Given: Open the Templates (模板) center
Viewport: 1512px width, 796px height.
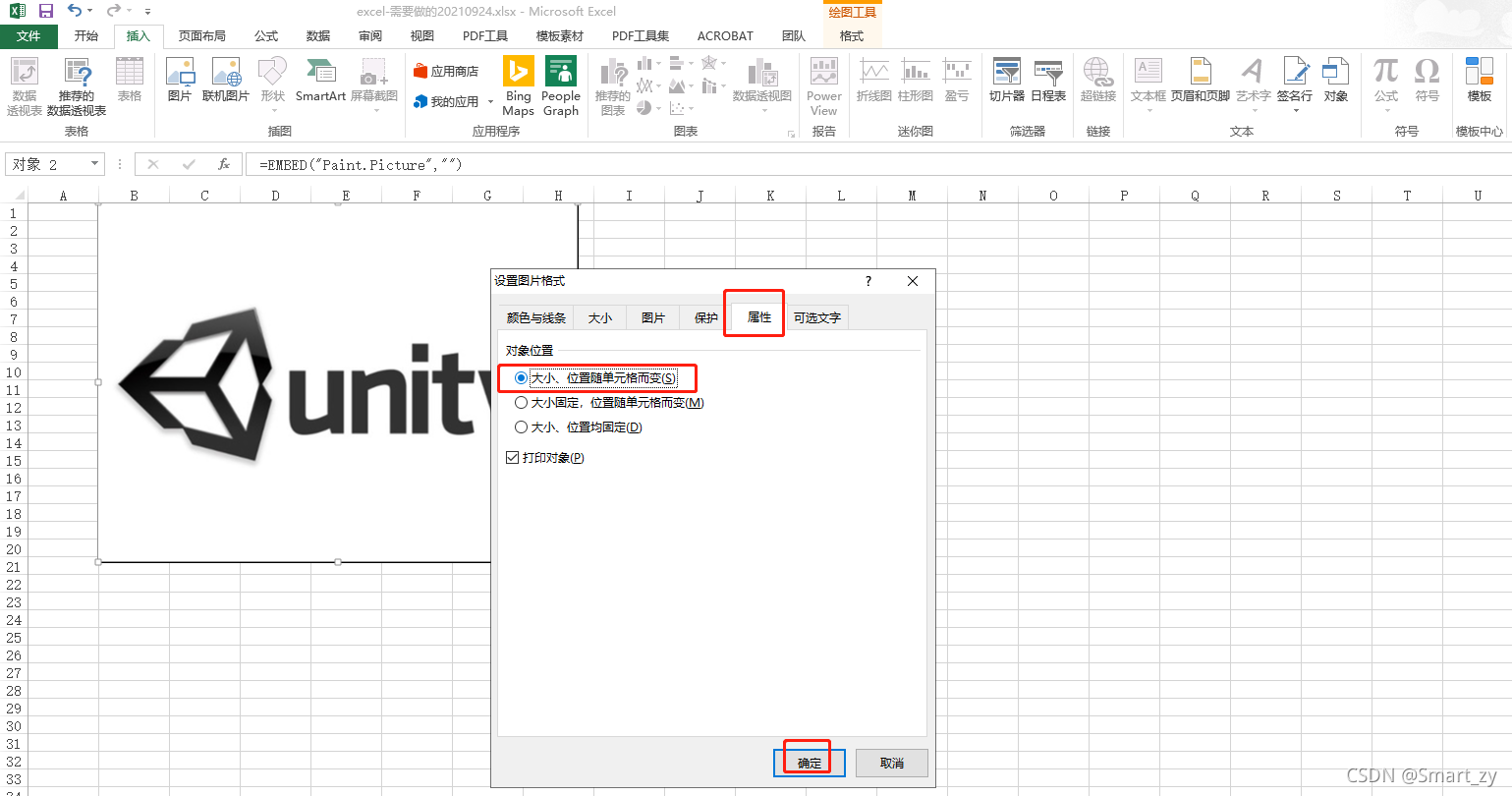Looking at the screenshot, I should point(1480,80).
